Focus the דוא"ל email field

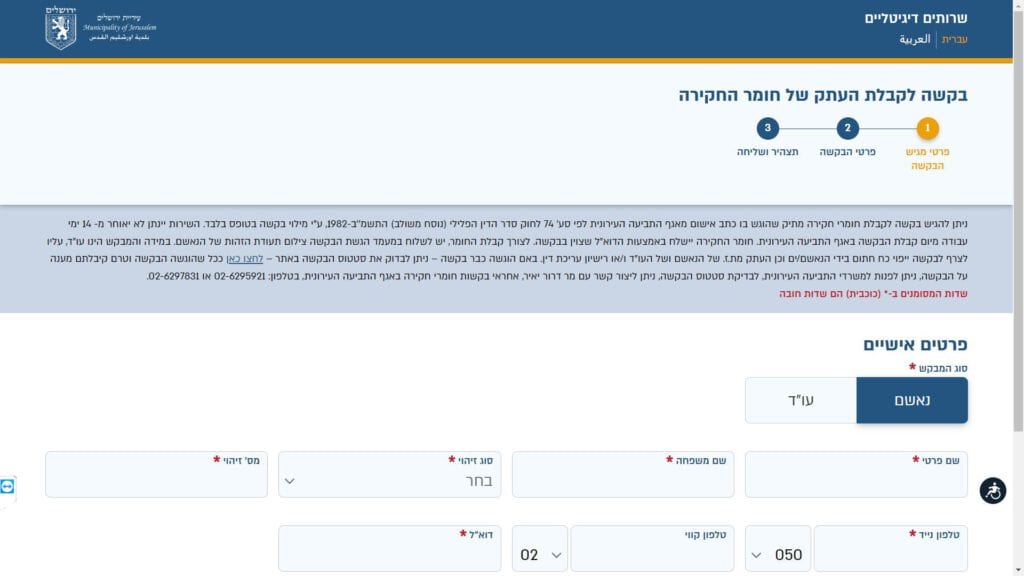[x=389, y=554]
